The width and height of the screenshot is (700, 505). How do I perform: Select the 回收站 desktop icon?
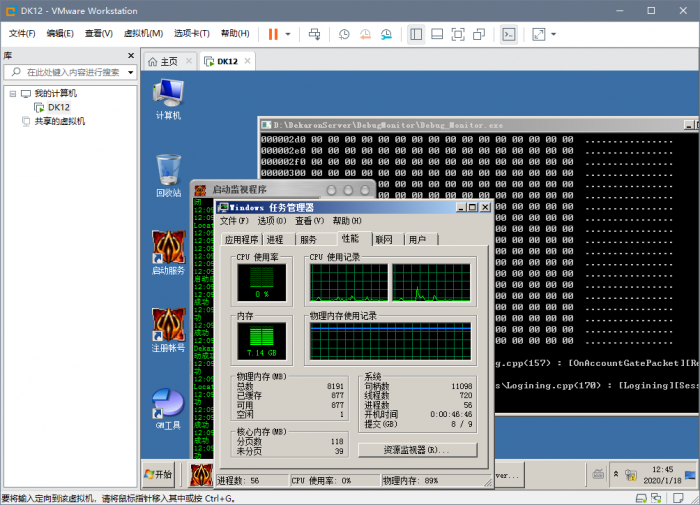(168, 175)
